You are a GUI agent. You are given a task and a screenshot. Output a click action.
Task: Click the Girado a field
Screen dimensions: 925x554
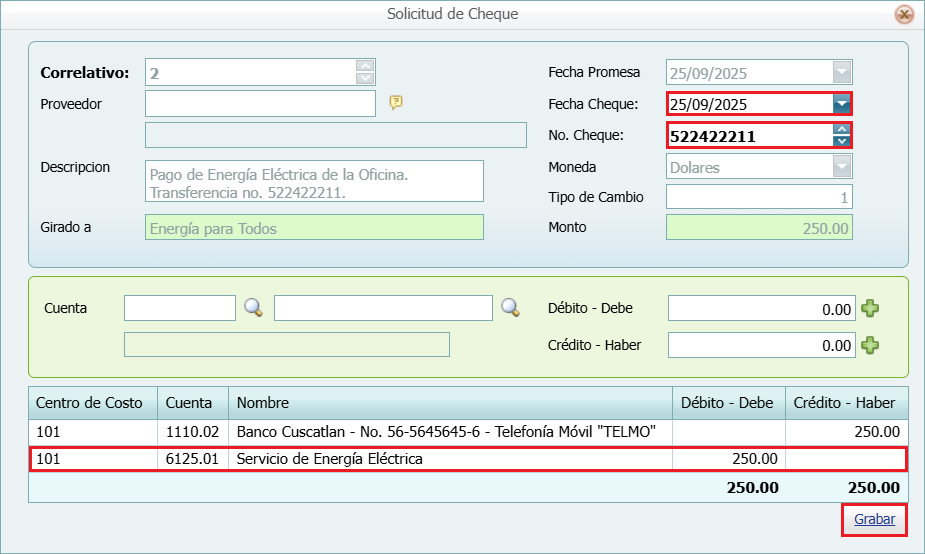[x=314, y=227]
